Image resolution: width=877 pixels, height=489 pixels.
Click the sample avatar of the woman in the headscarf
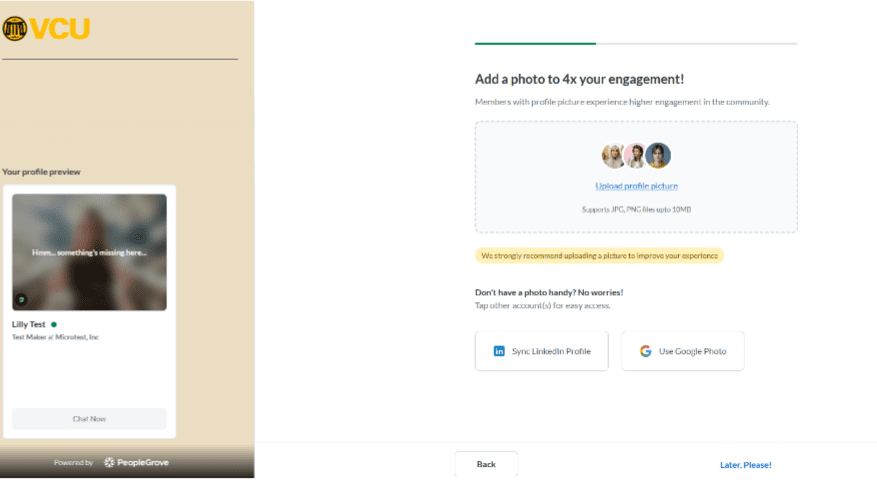[613, 156]
